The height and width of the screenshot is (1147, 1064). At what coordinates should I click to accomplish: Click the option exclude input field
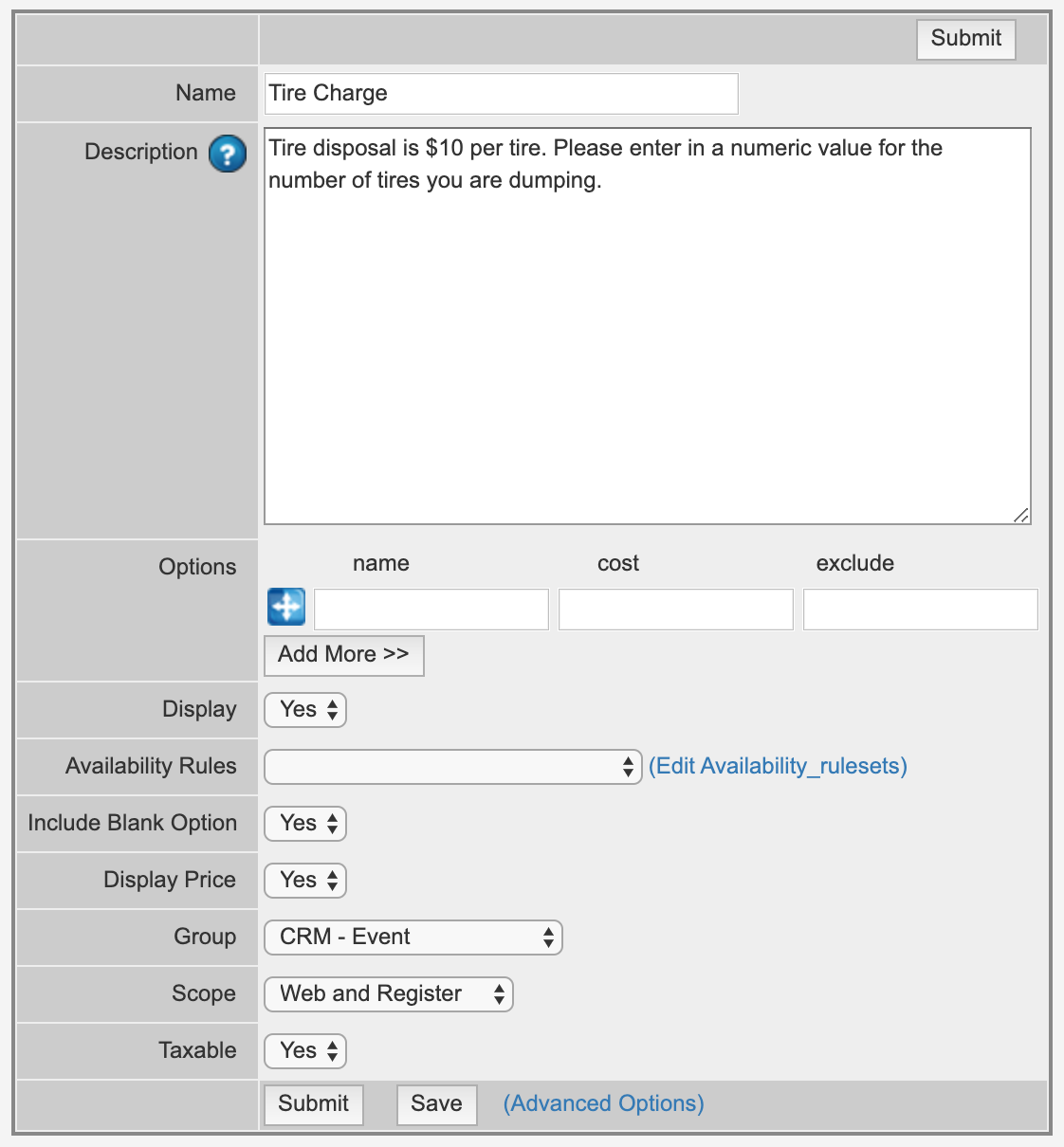coord(920,610)
